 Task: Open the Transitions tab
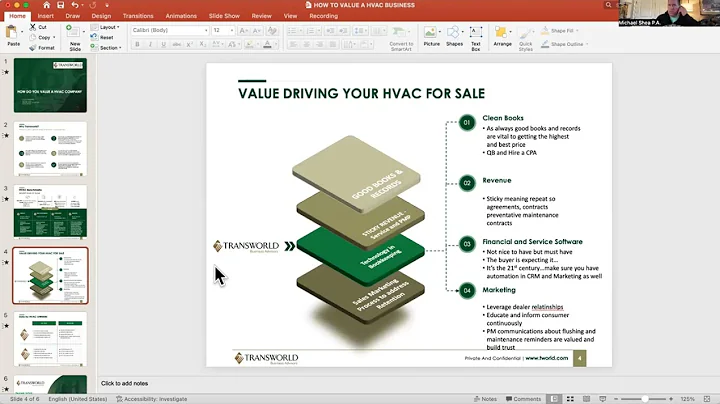pos(138,16)
